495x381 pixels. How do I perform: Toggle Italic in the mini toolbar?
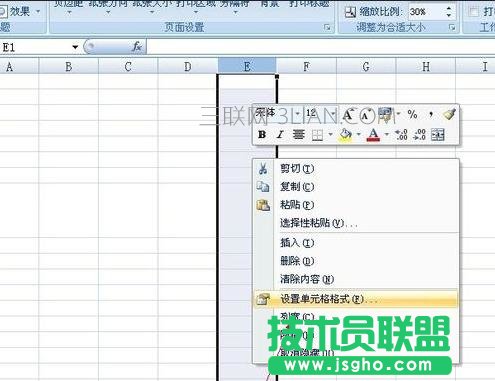pos(280,135)
